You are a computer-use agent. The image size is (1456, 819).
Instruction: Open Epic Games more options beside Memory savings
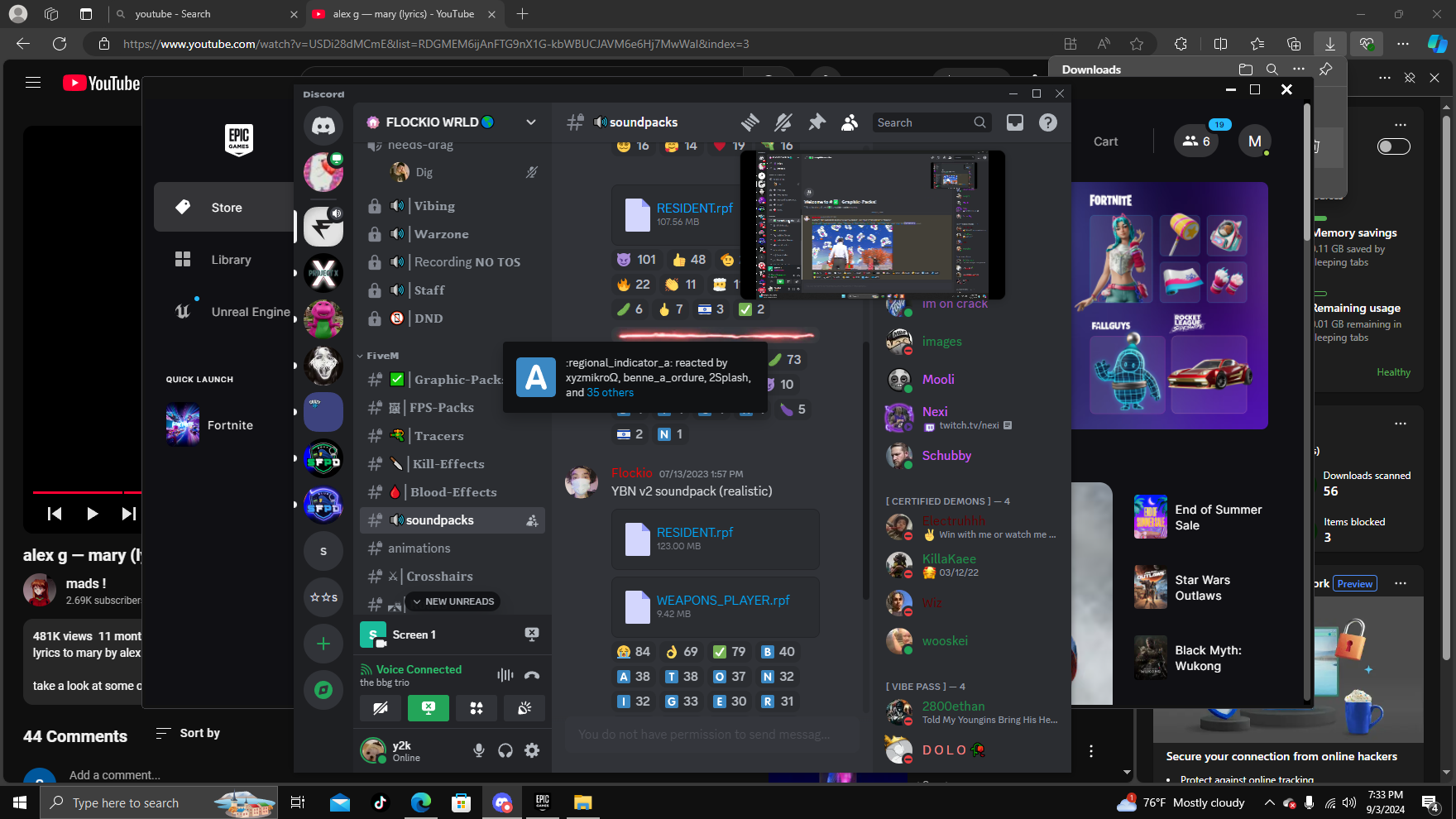click(1401, 125)
